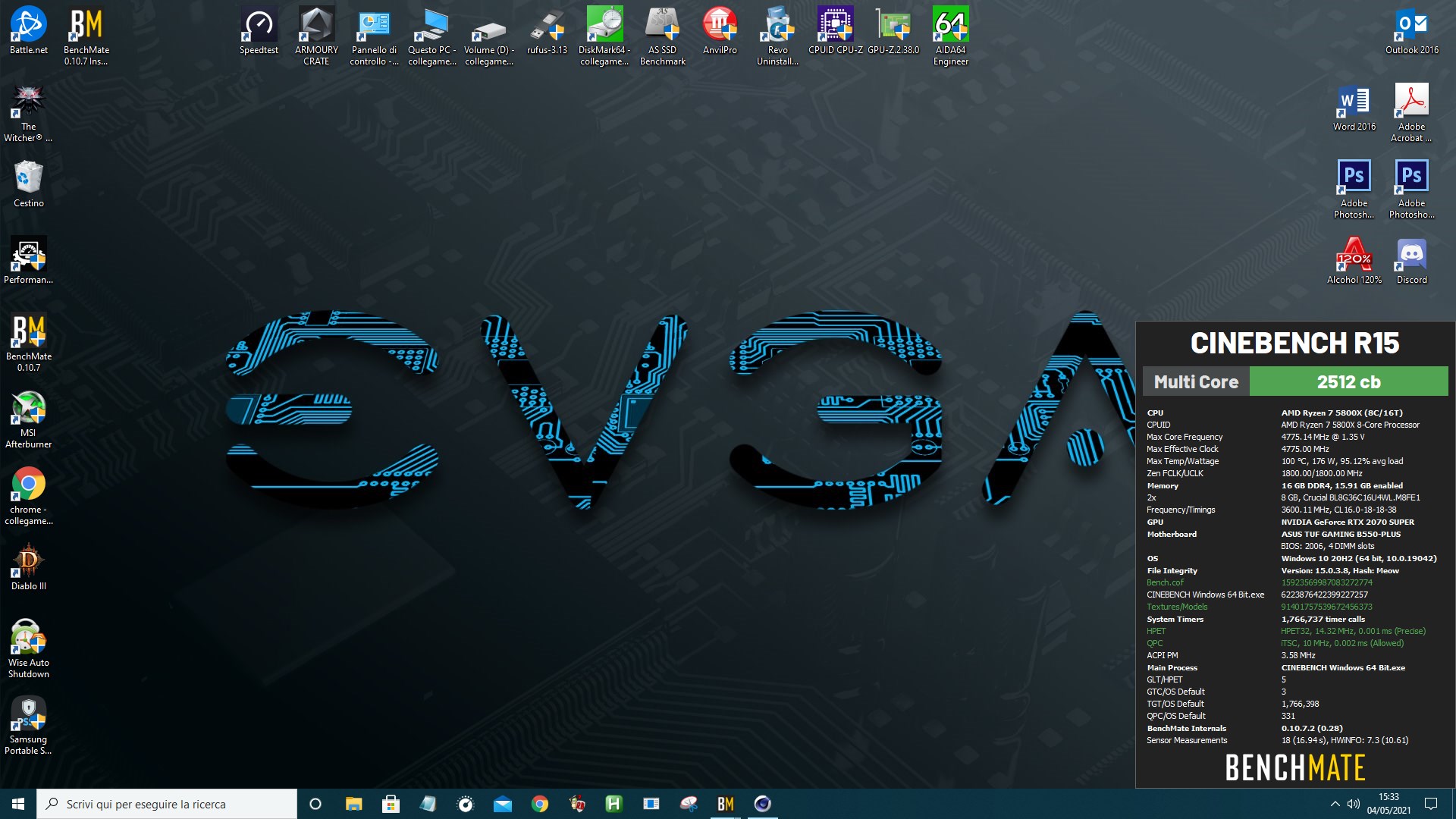Screen dimensions: 1456x819
Task: Switch to Cinebench on the taskbar
Action: [x=762, y=804]
